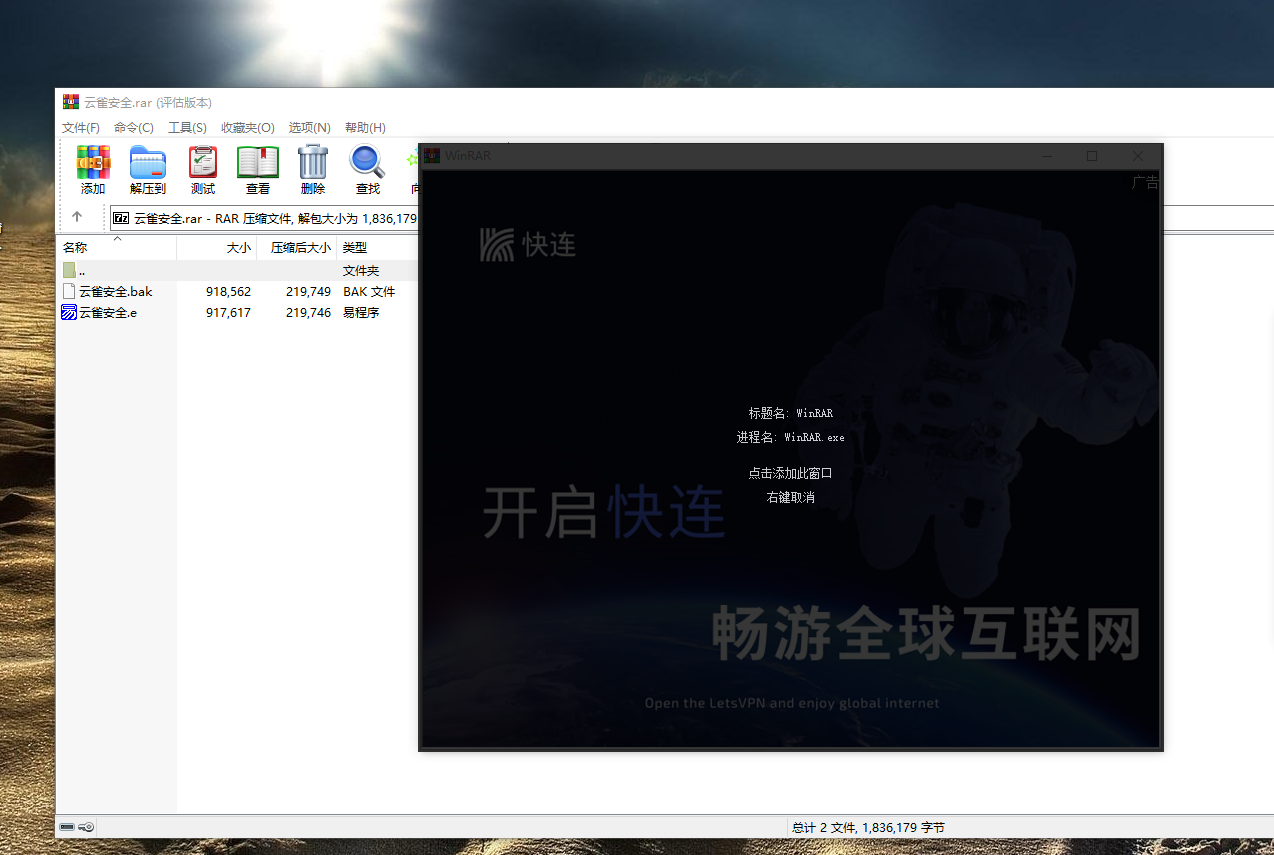Screen dimensions: 1274x855
Task: Select the 云雀安全.bak file name
Action: [x=116, y=291]
